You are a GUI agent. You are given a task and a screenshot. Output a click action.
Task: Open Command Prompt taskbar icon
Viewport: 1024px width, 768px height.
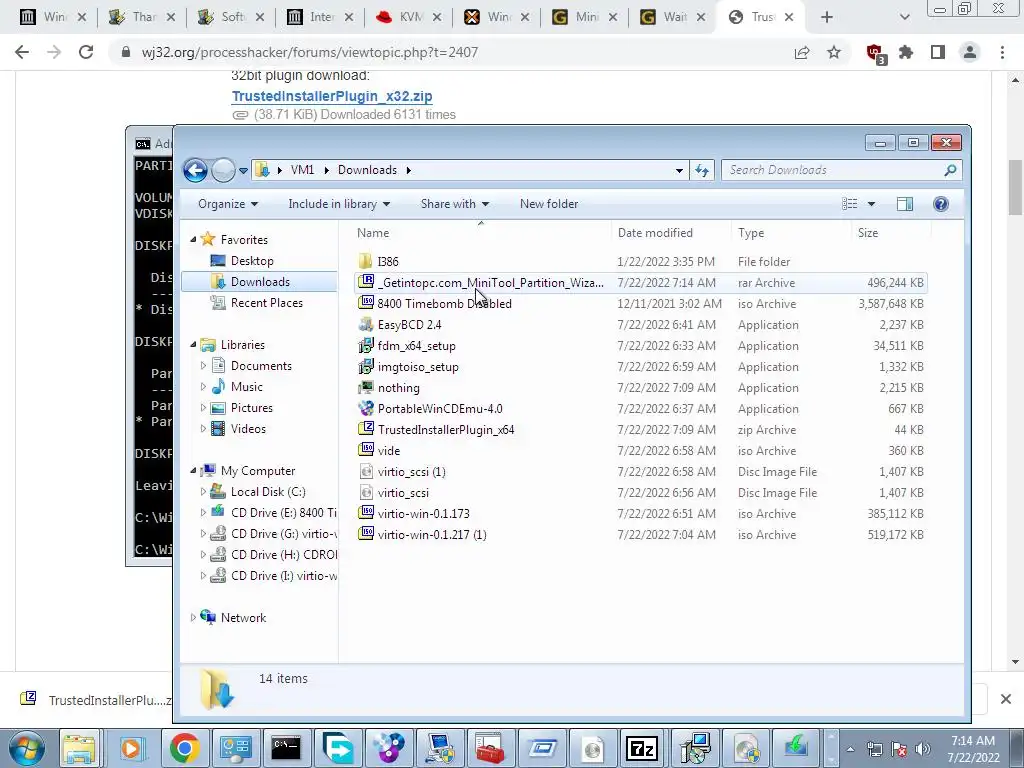(286, 748)
